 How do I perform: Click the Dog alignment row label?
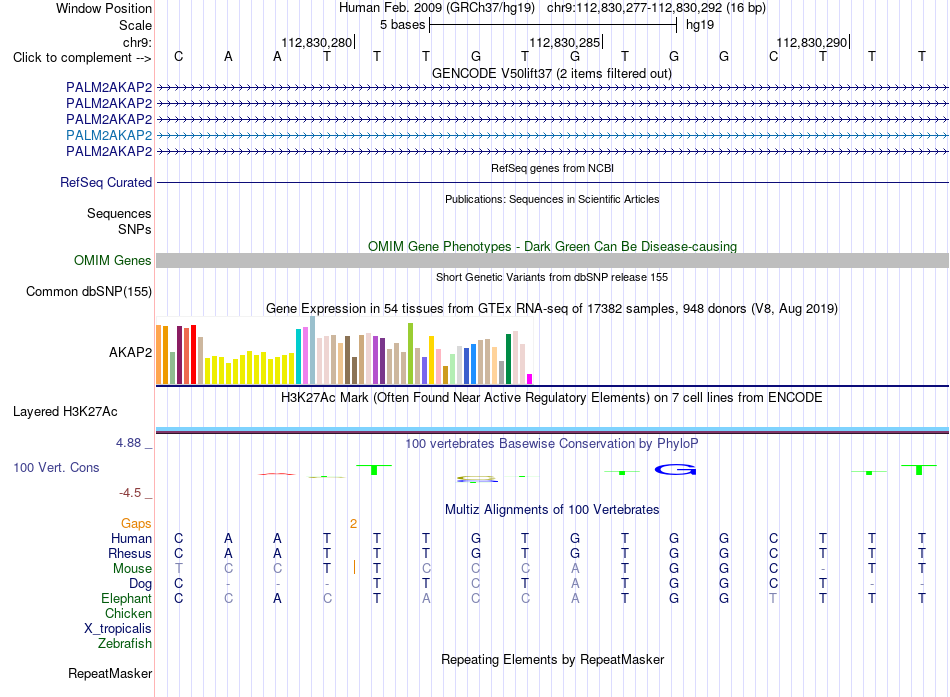pos(140,584)
